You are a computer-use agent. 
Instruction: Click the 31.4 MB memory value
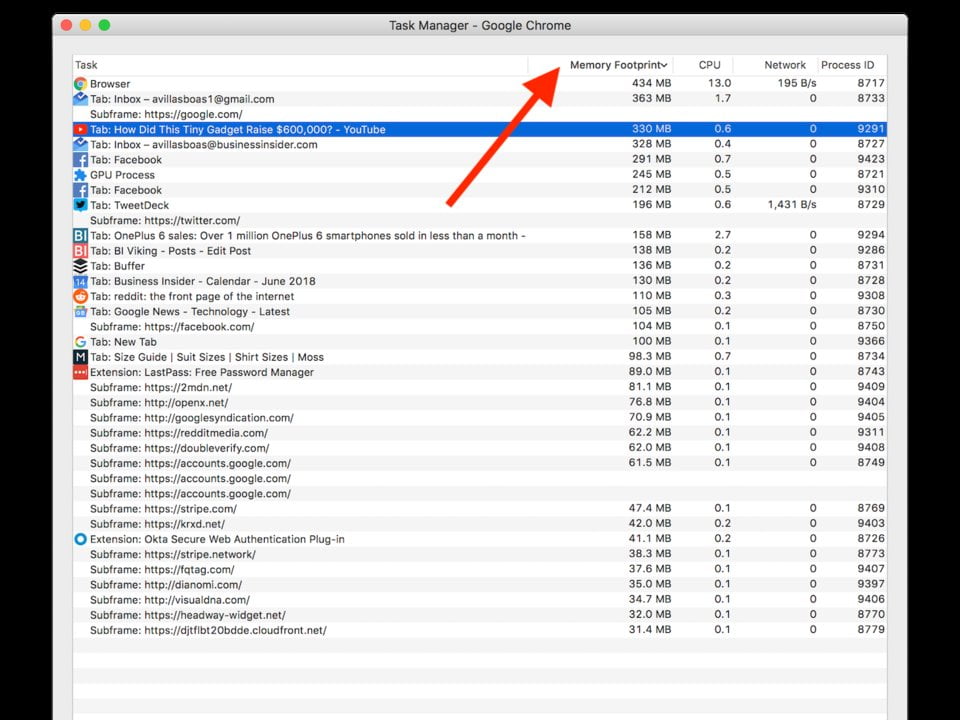(650, 629)
